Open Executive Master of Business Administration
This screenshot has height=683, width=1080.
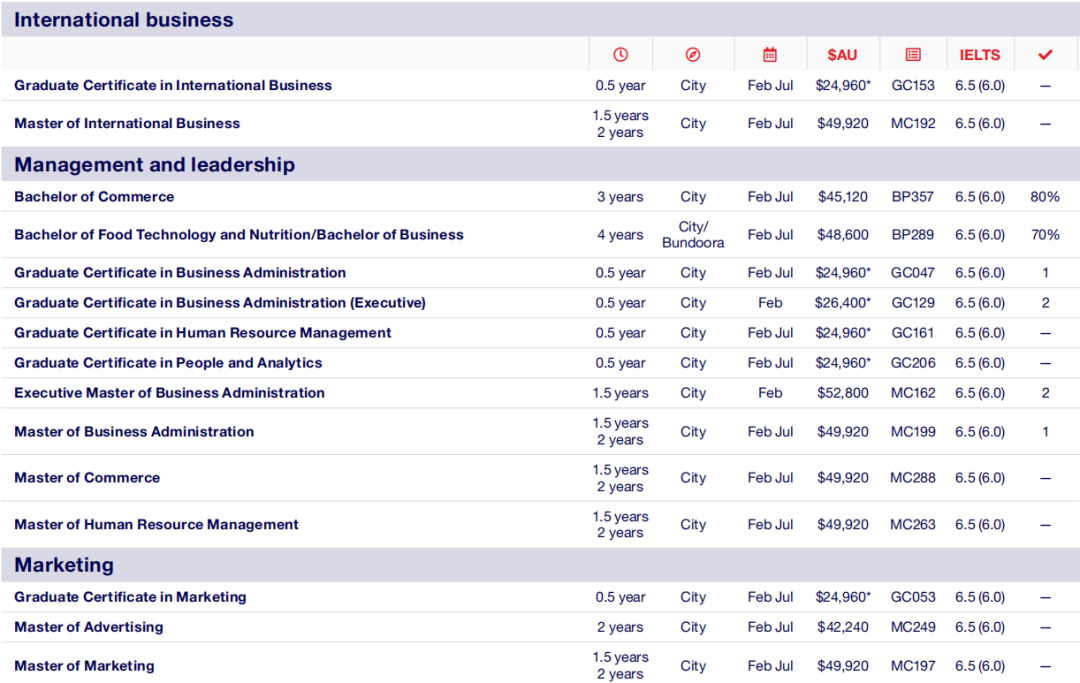tap(169, 392)
